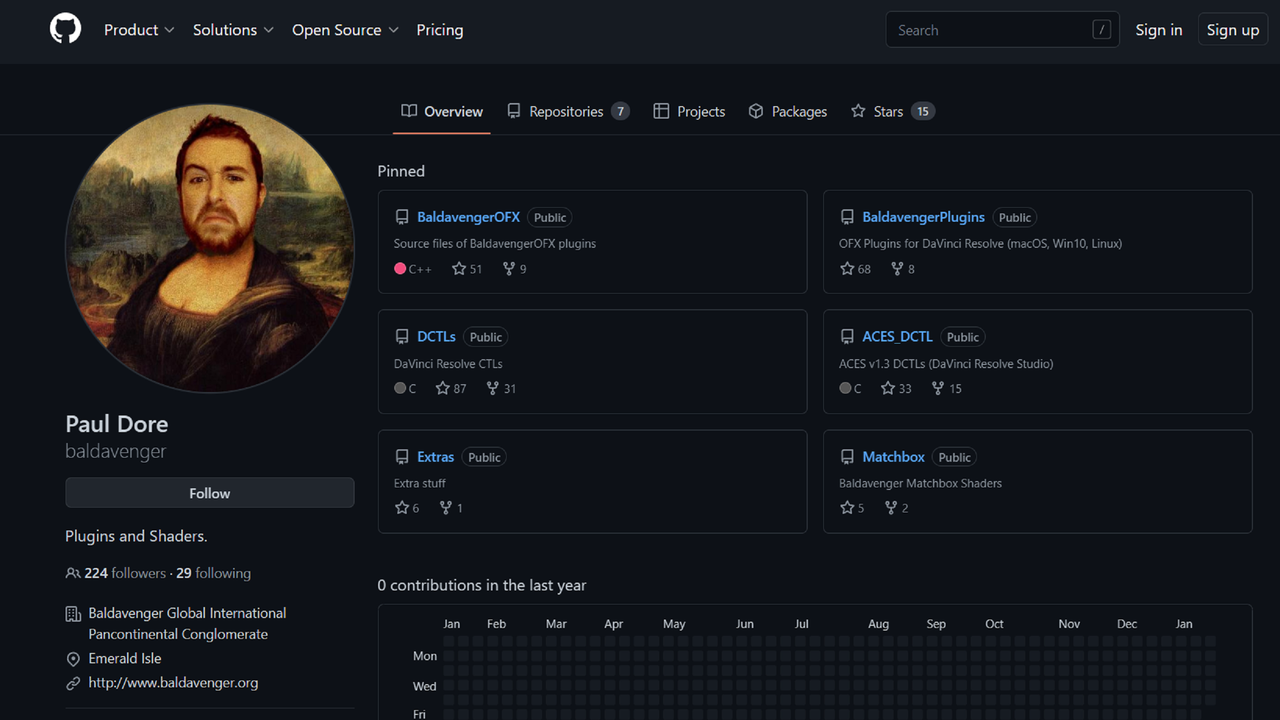Click the Sign in link
Viewport: 1280px width, 720px height.
tap(1159, 30)
